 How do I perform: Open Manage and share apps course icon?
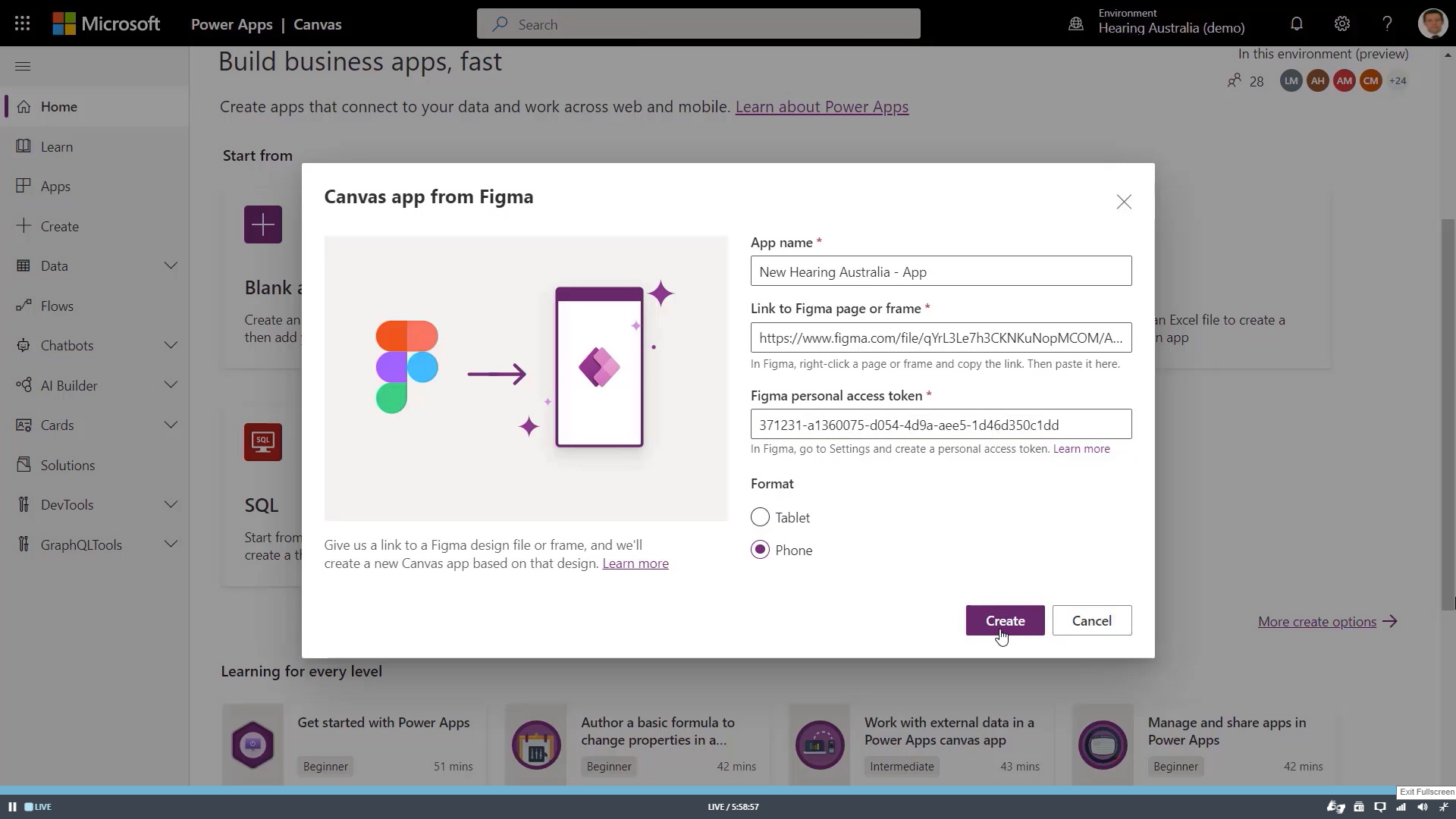pyautogui.click(x=1103, y=745)
